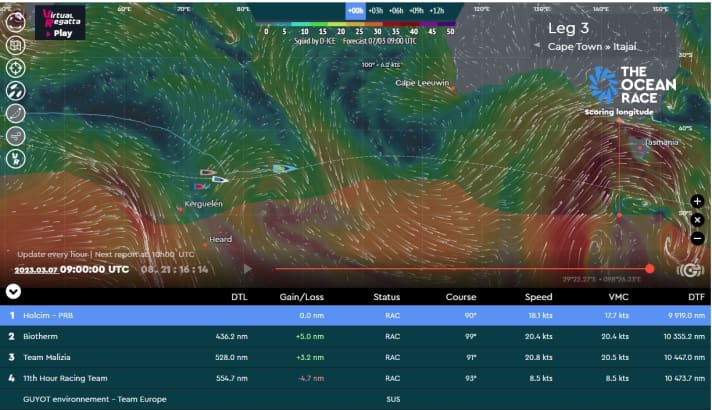This screenshot has height=410, width=712.
Task: Click the Cape Town » Itajaí route label
Action: (592, 47)
